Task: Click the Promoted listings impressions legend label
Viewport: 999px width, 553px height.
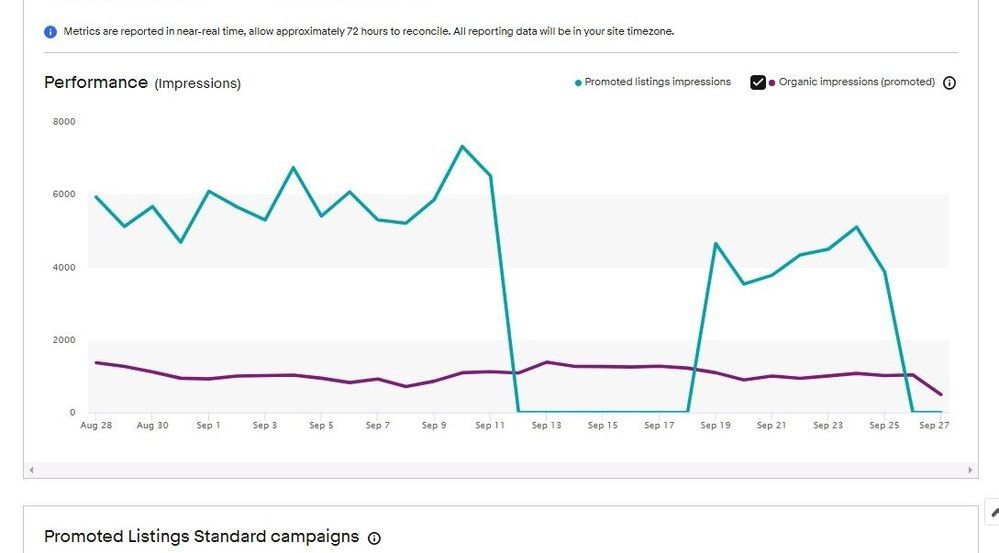Action: click(657, 82)
